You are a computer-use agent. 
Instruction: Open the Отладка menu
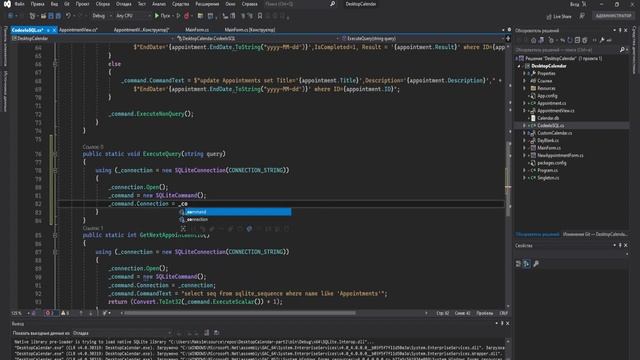(123, 4)
